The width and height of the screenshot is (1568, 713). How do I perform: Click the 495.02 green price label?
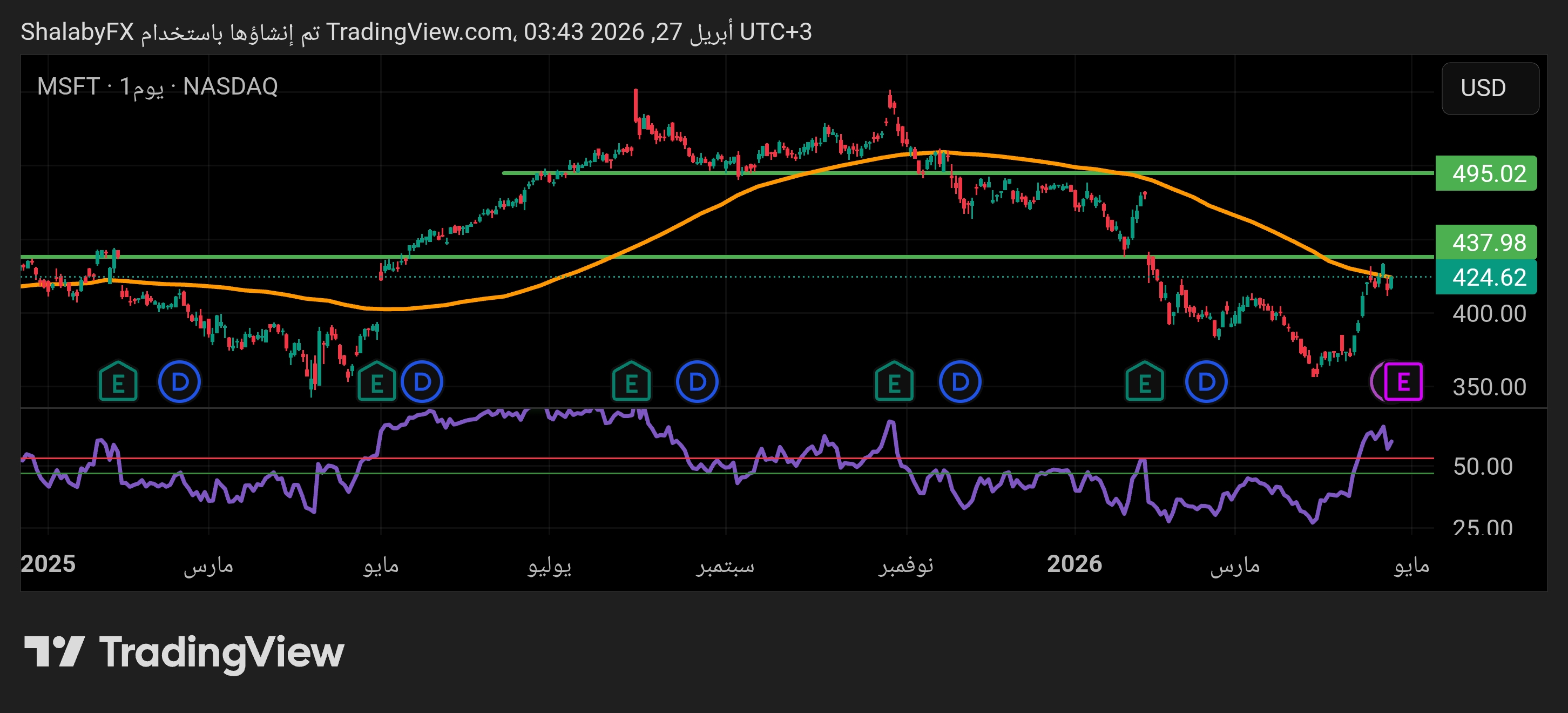[x=1486, y=174]
